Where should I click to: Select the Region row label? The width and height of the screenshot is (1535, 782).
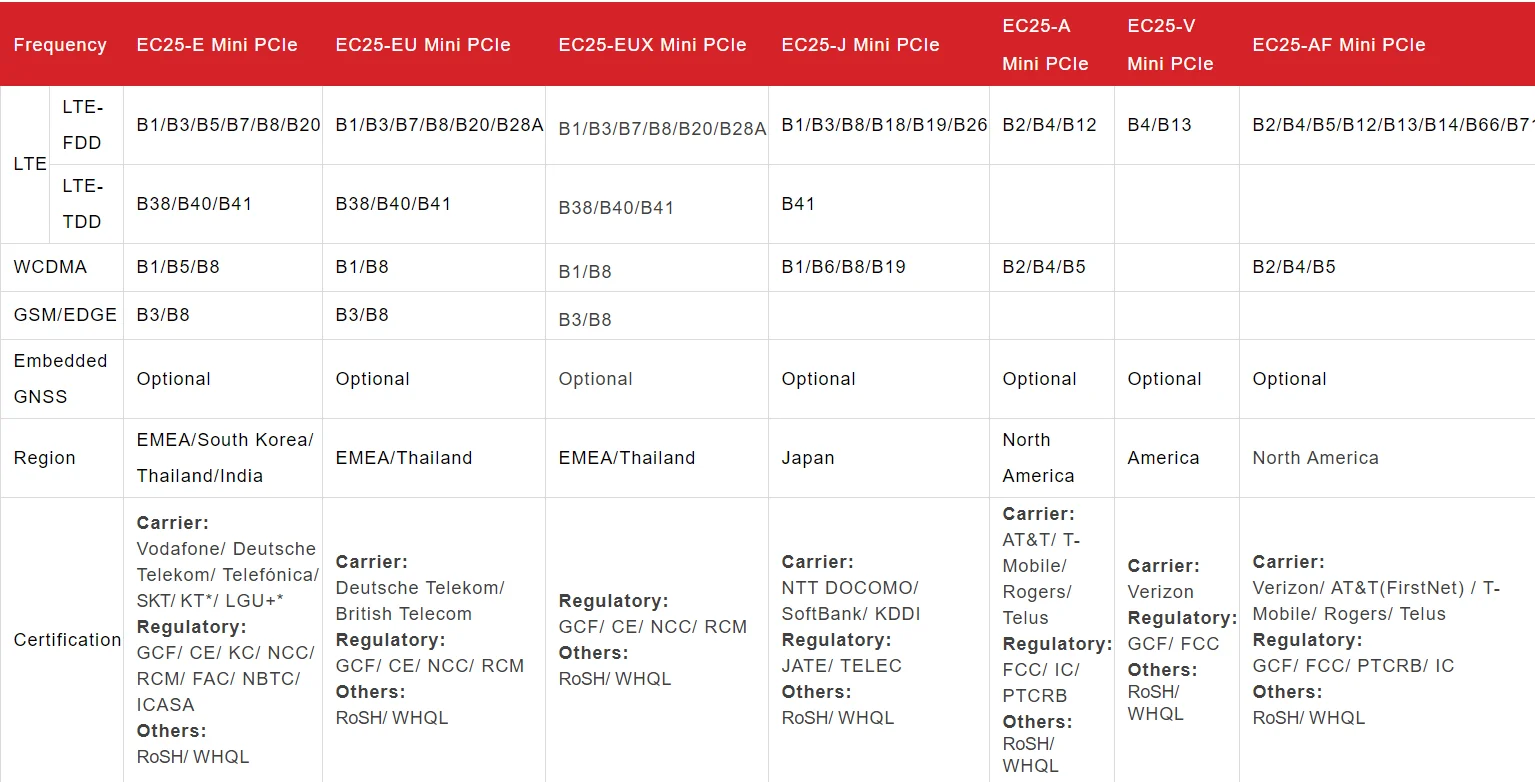44,458
